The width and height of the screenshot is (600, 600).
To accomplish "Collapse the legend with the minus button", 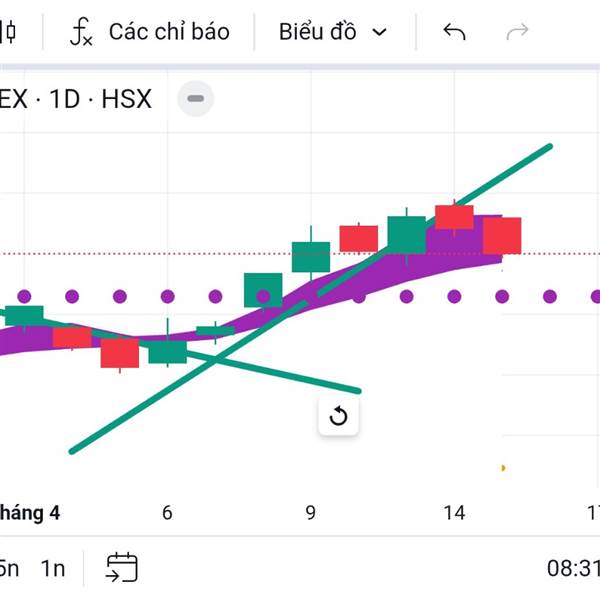I will (x=196, y=99).
